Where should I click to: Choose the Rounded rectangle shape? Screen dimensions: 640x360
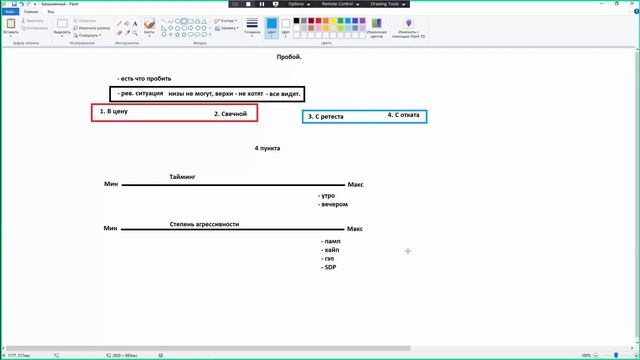tap(191, 21)
